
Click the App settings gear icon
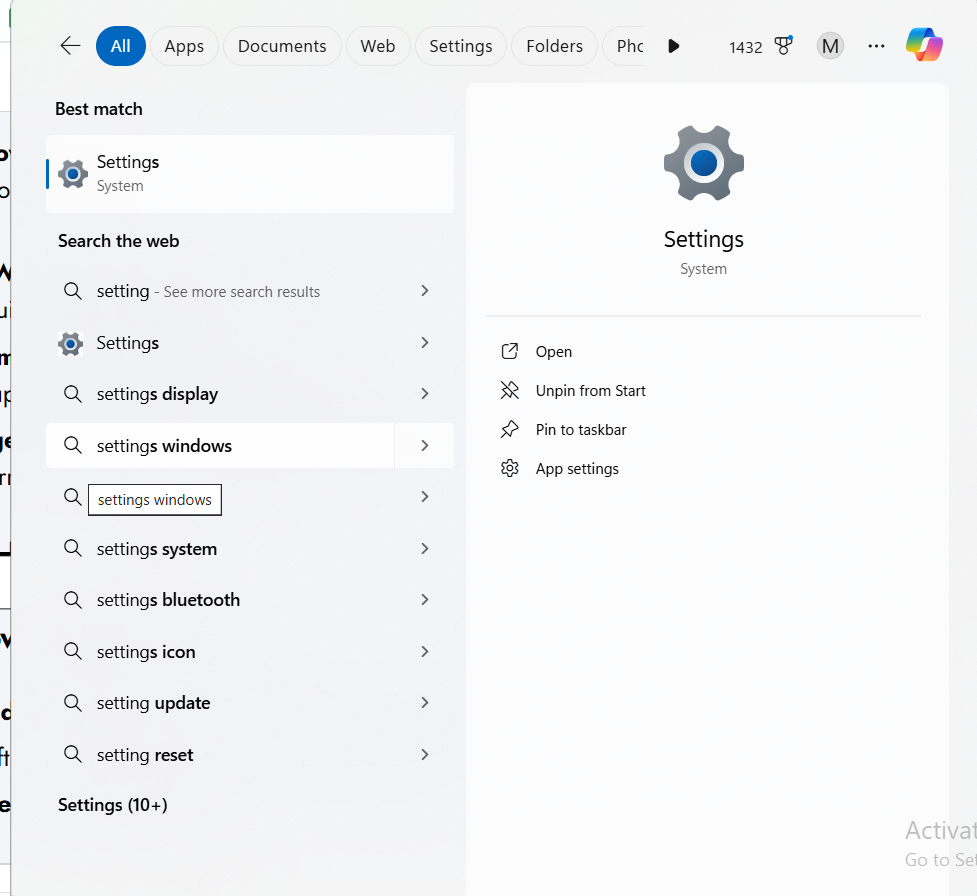510,469
